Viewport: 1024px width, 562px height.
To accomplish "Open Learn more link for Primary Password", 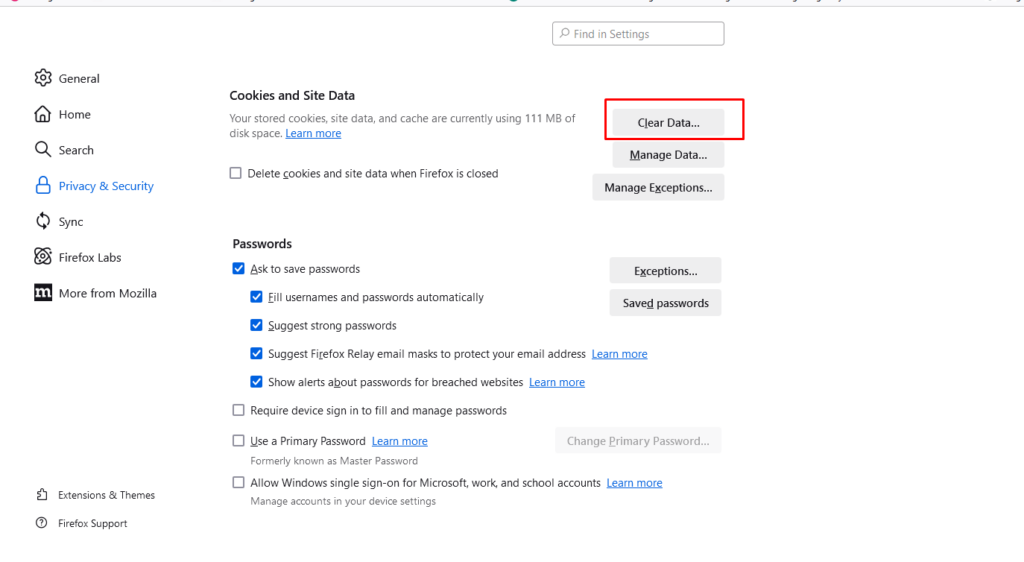I will coord(400,441).
